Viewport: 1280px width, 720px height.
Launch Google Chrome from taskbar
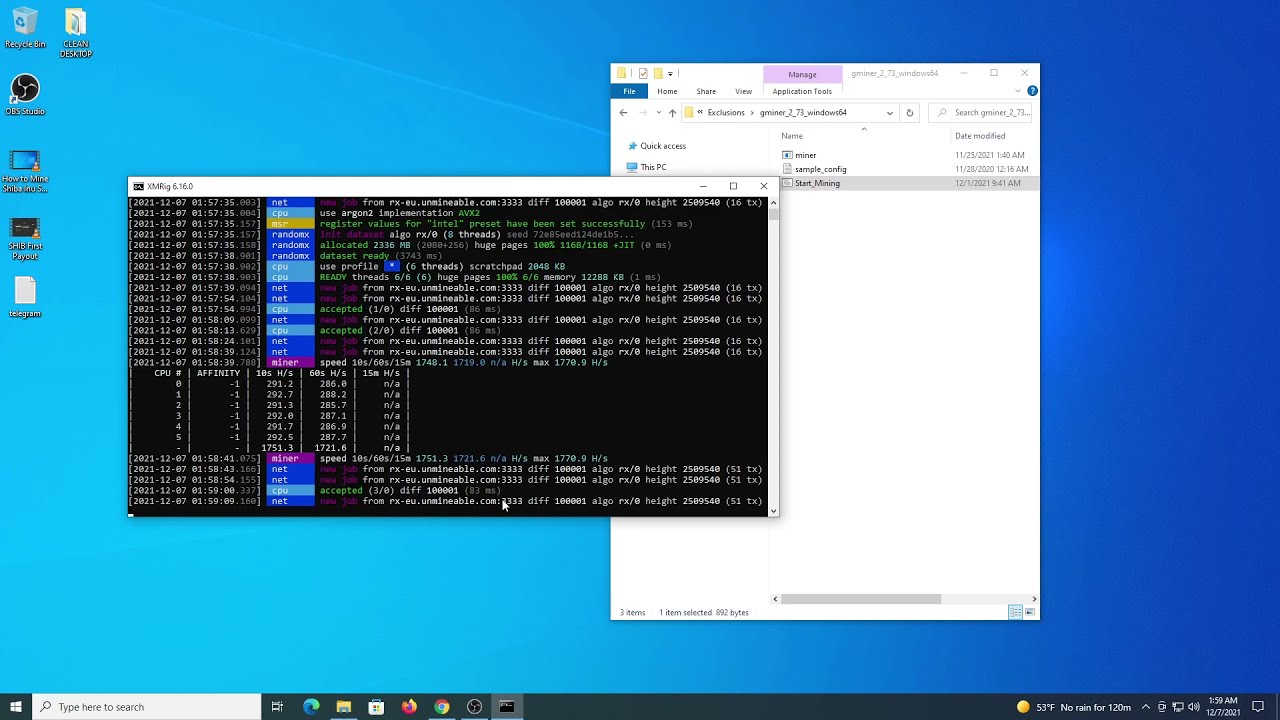(442, 707)
